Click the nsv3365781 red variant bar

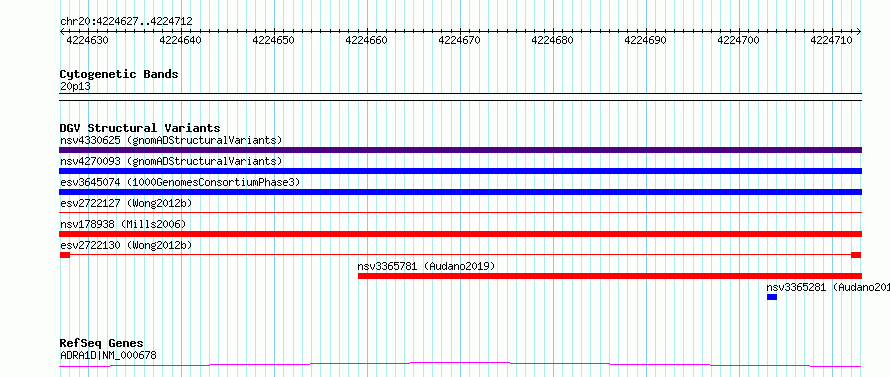point(610,276)
